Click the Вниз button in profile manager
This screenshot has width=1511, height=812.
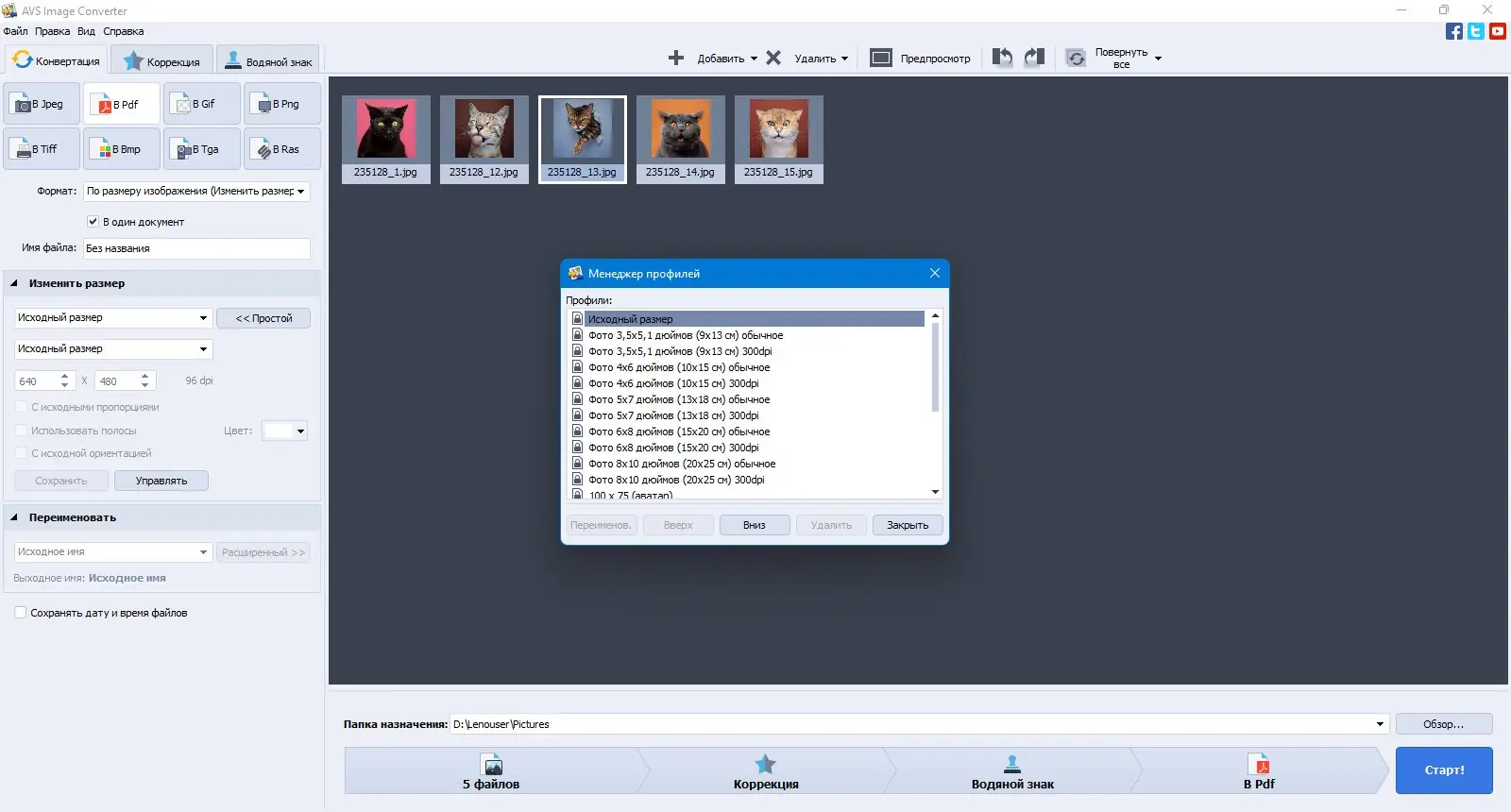click(754, 525)
